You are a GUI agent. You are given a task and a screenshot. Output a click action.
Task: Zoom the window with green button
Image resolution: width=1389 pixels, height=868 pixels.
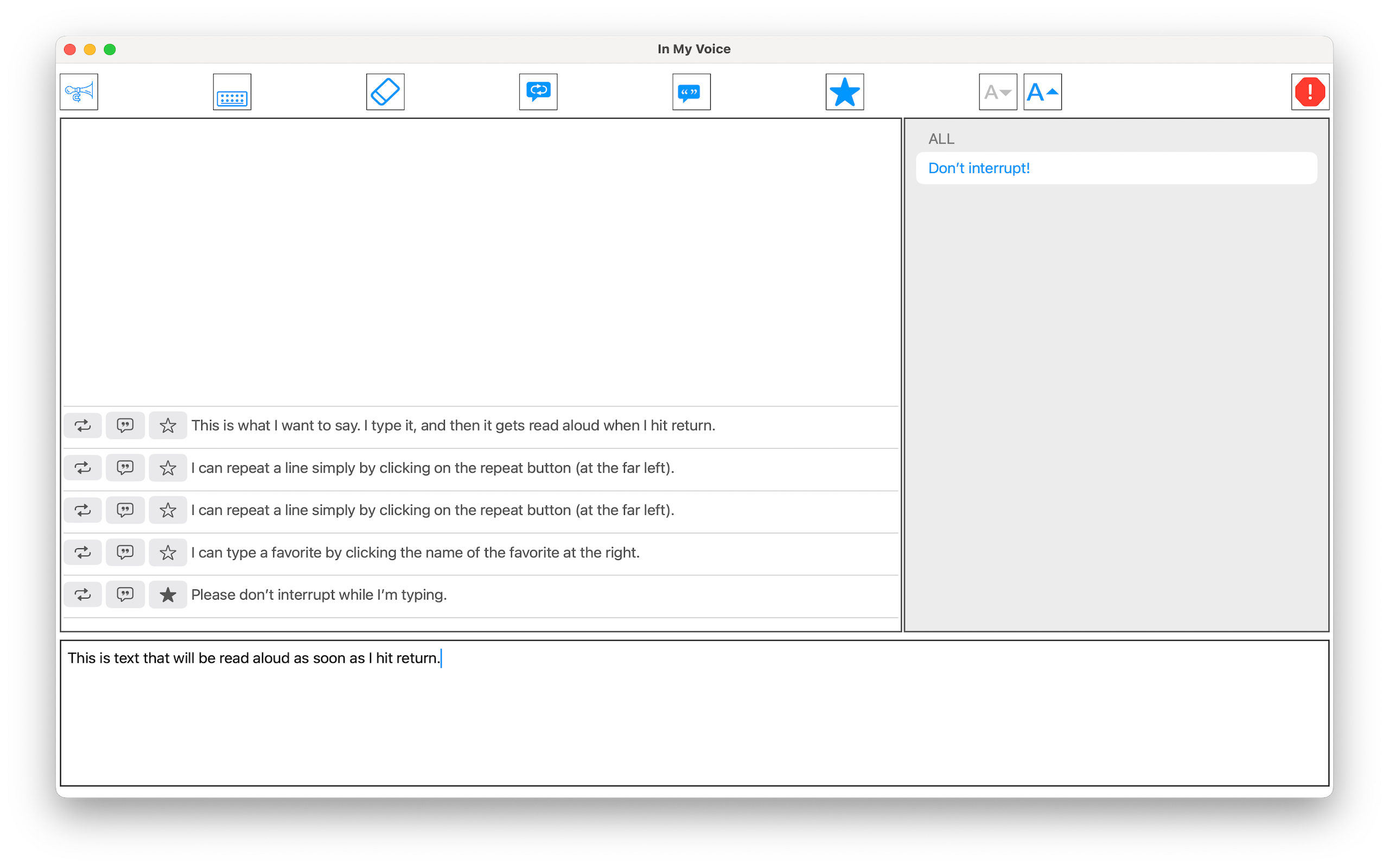click(x=110, y=49)
